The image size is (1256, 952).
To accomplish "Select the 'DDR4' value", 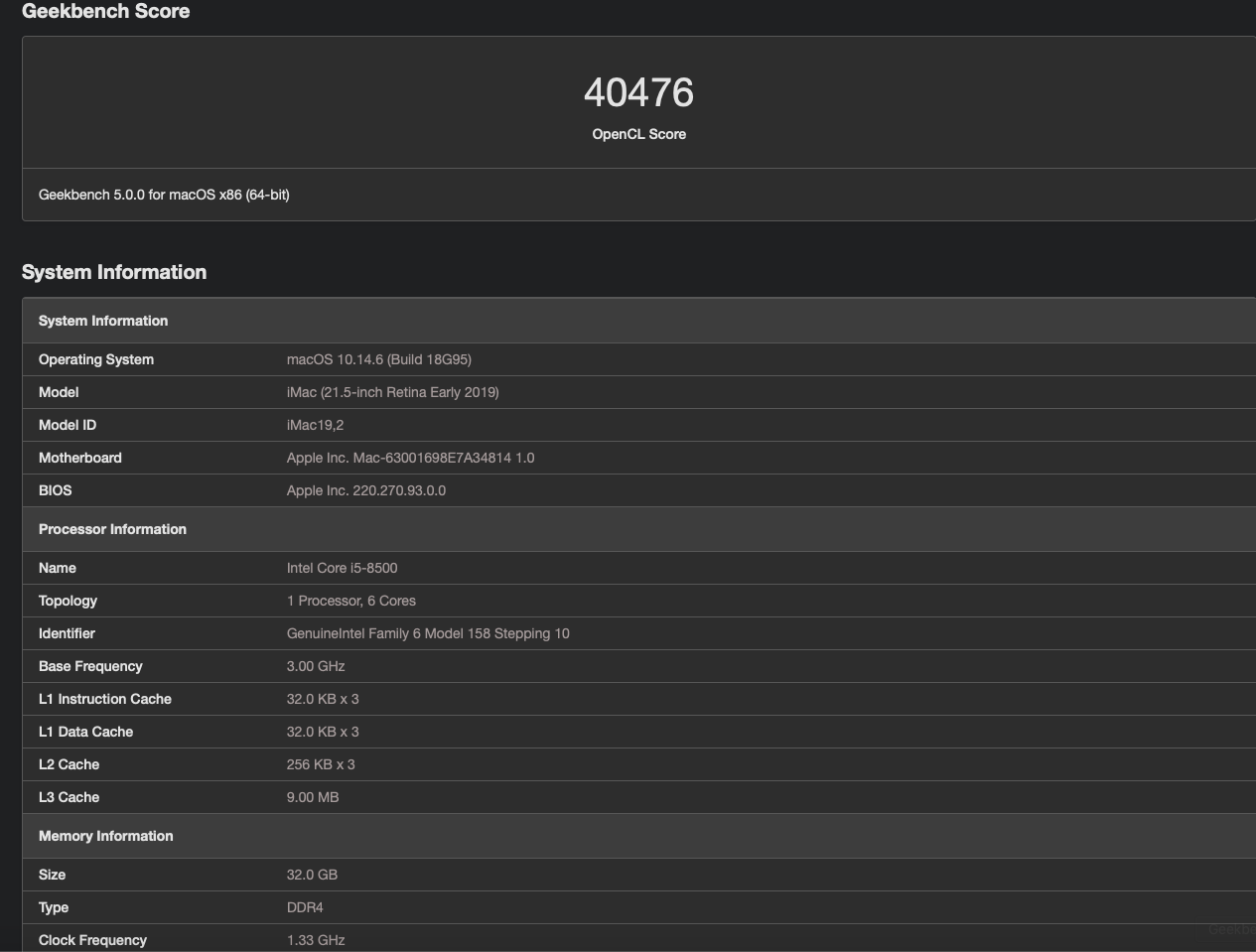I will (x=305, y=907).
